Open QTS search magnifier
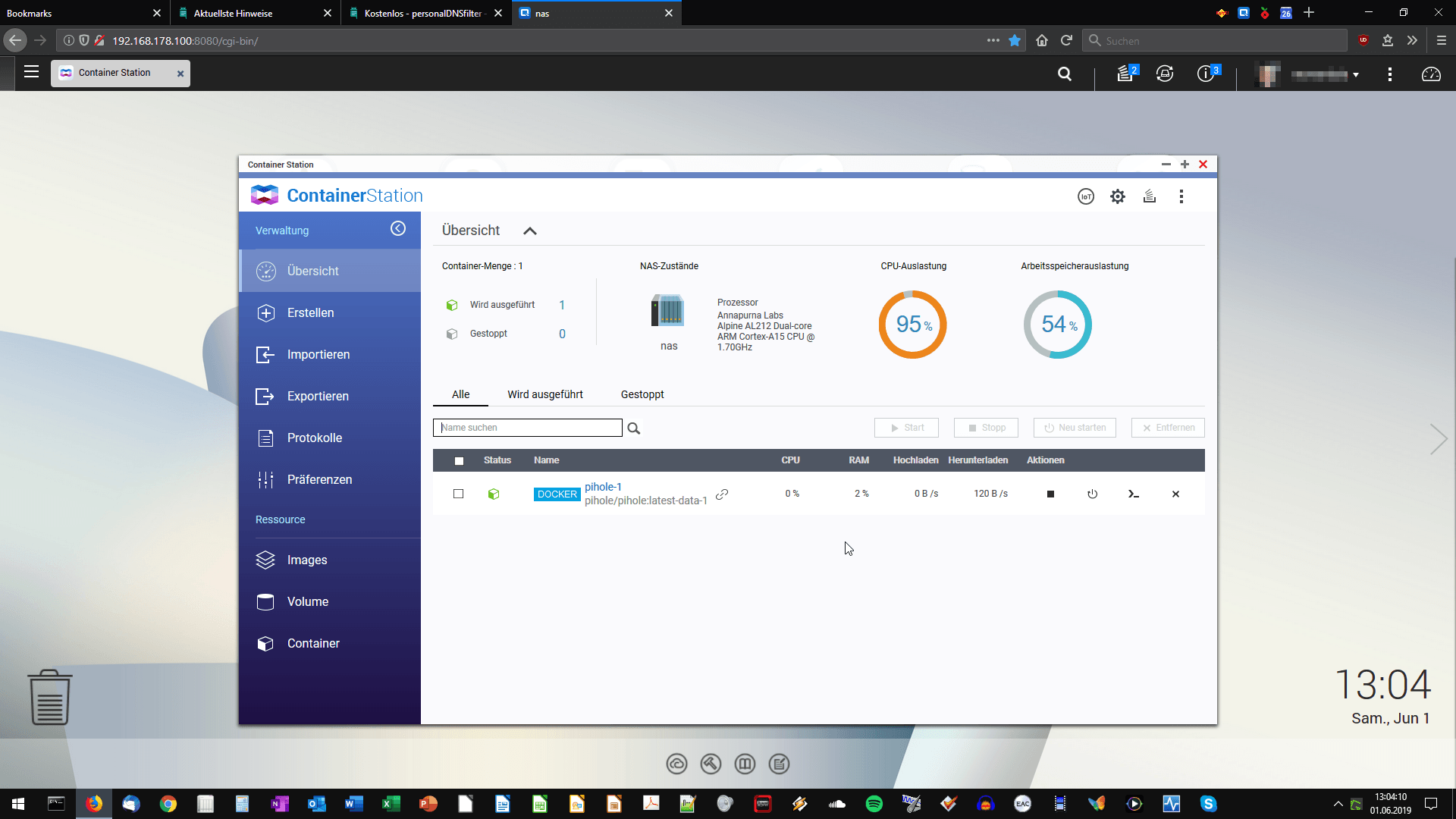The image size is (1456, 819). tap(1065, 74)
